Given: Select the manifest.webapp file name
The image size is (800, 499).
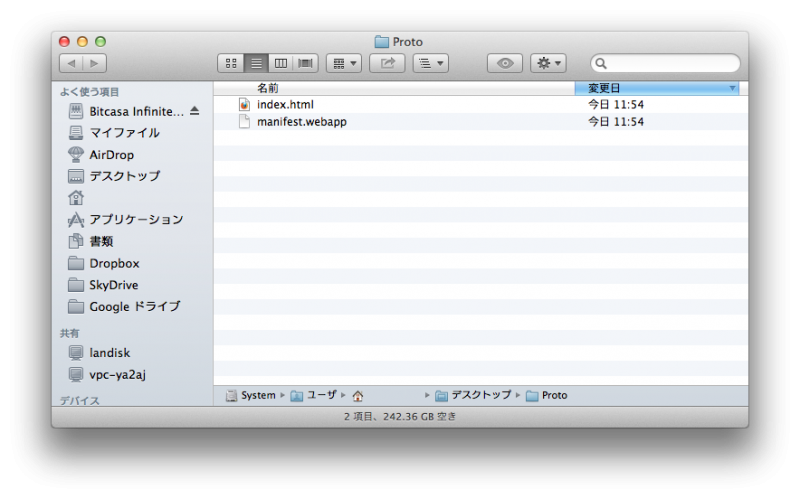Looking at the screenshot, I should [302, 122].
